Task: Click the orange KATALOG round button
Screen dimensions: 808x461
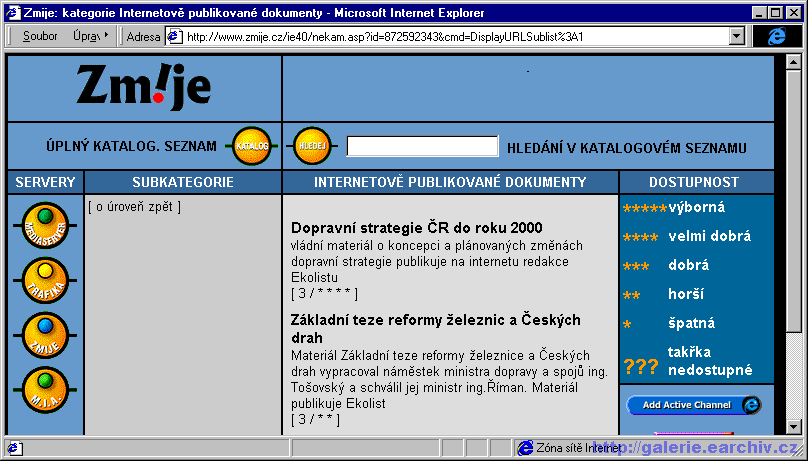Action: [252, 146]
